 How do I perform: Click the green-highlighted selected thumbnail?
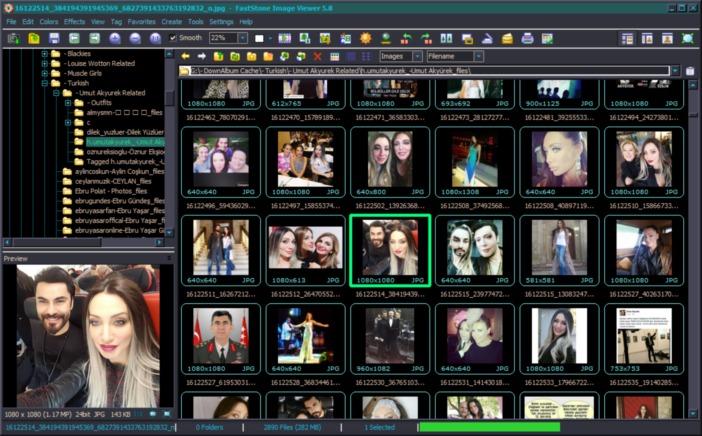389,249
